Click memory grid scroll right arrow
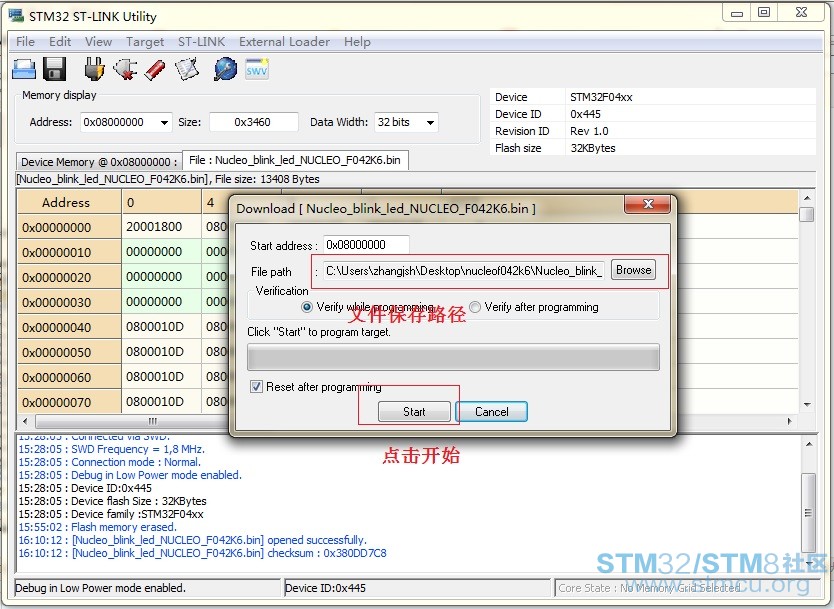Viewport: 834px width, 609px height. pos(790,421)
